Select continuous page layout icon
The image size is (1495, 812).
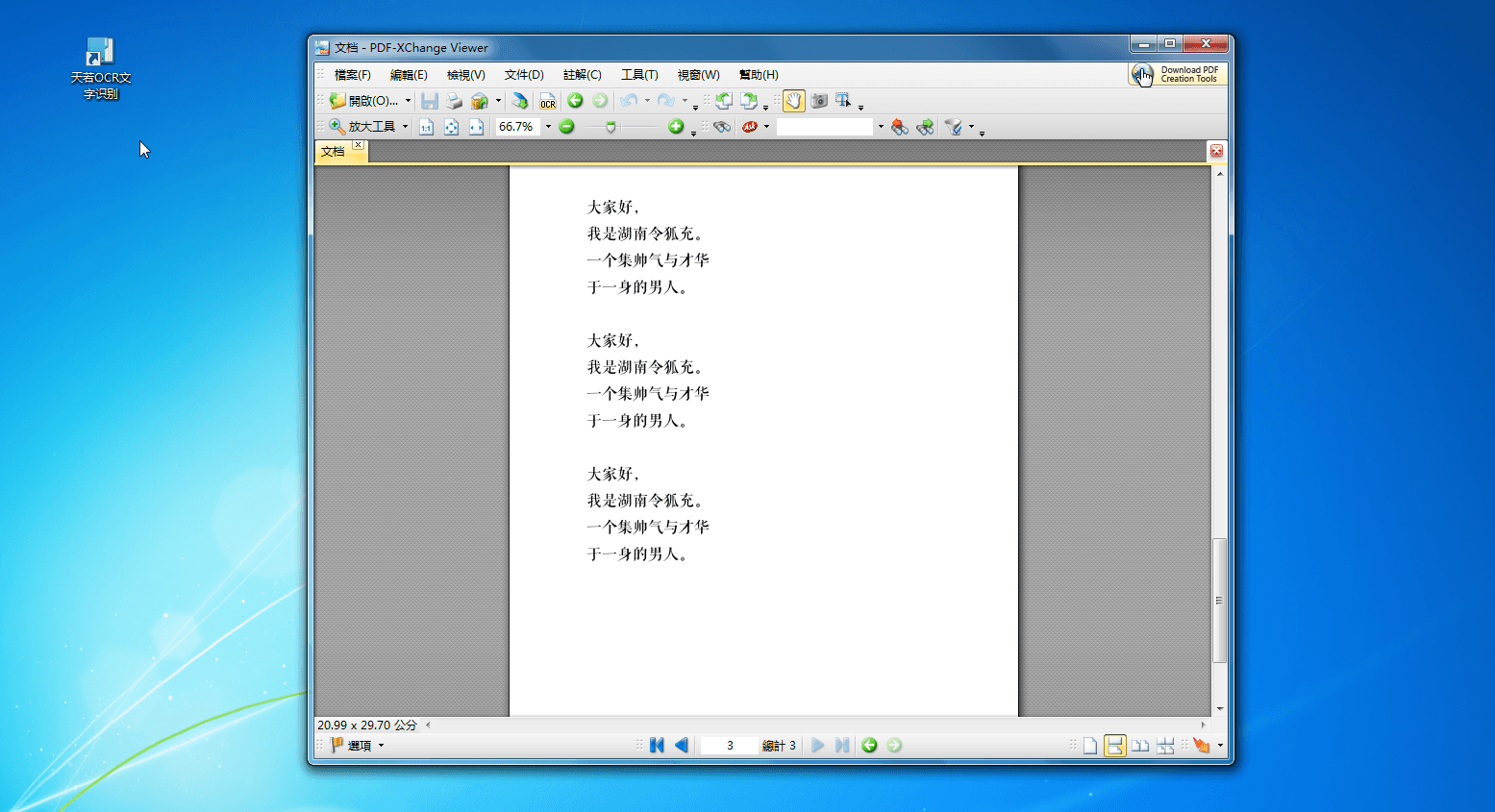tap(1115, 746)
